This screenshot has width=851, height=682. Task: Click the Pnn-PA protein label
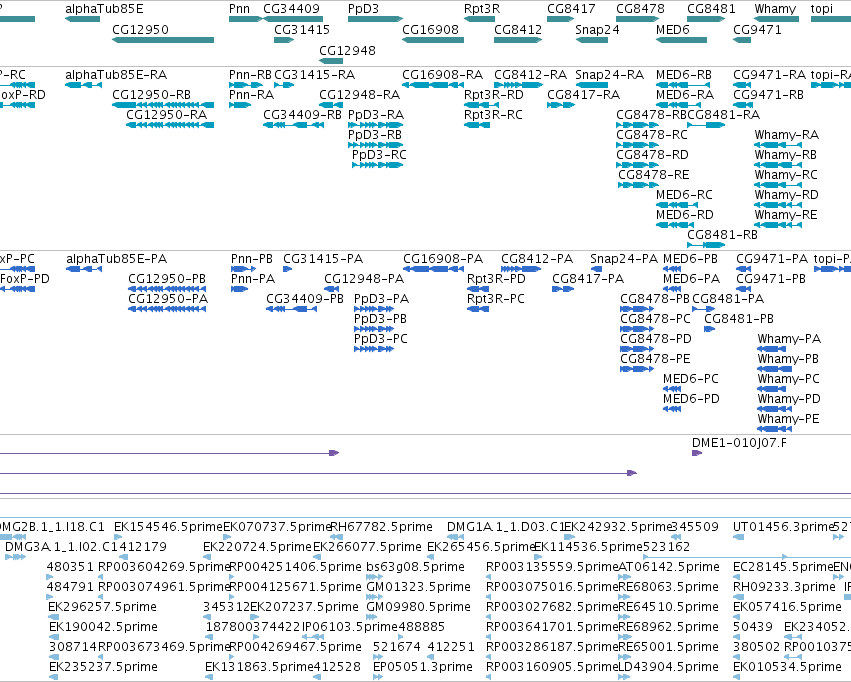pos(253,279)
